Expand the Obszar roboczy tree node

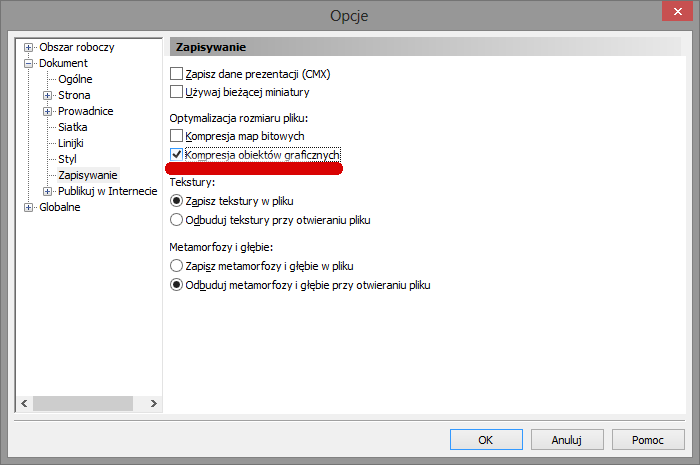coord(29,48)
